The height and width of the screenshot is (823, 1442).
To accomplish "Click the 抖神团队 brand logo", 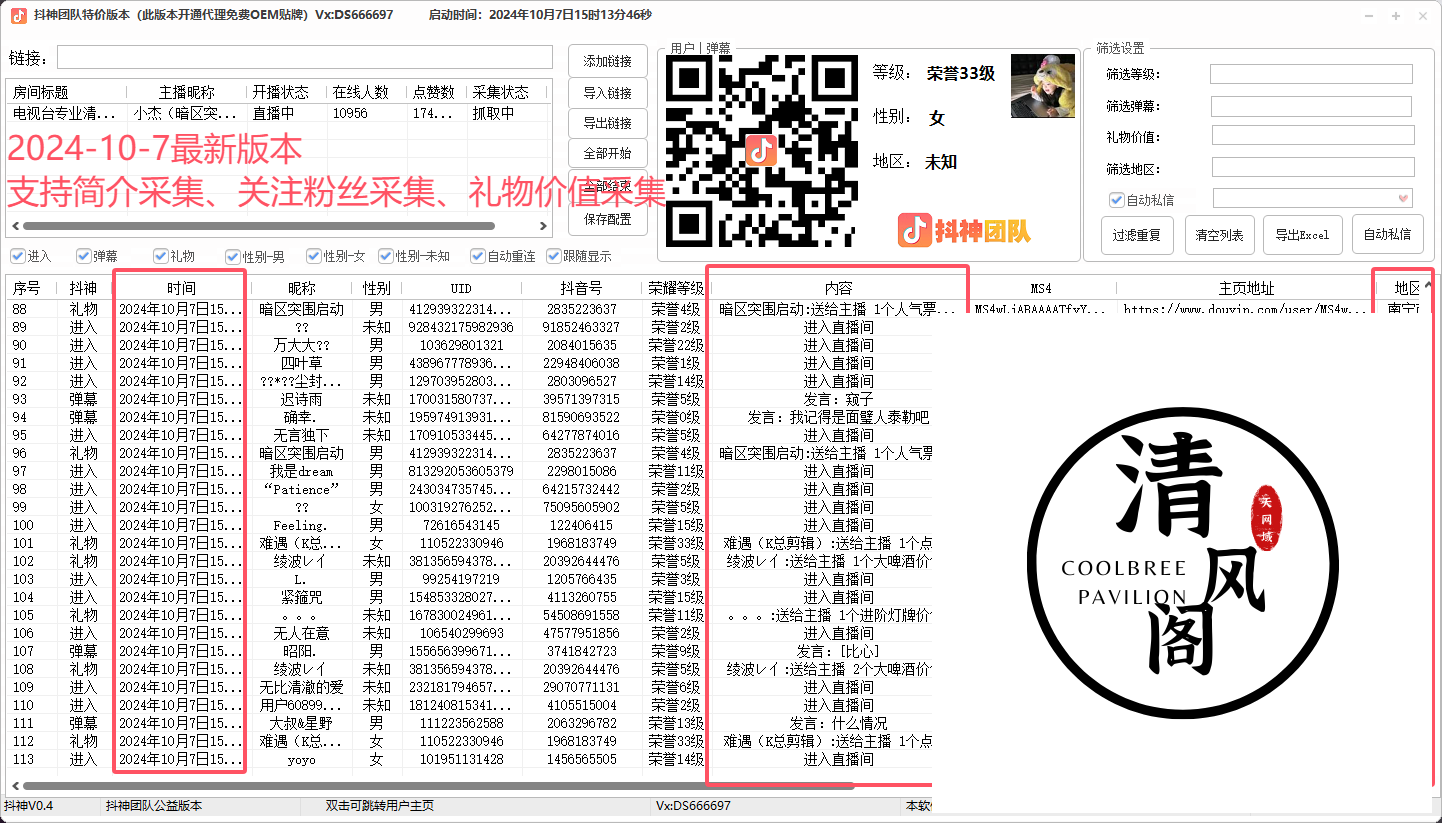I will pos(963,231).
